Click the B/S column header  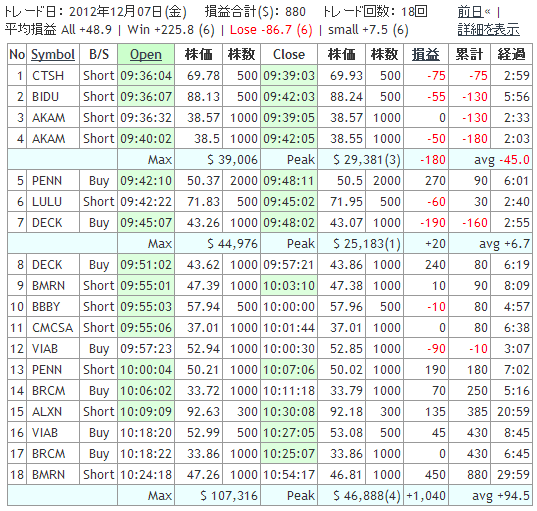pos(99,54)
